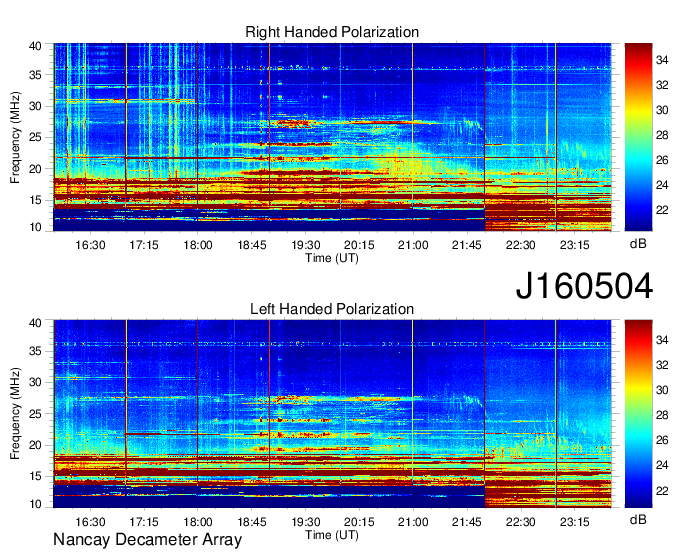Click the 19:30 time tick under bottom plot

[x=305, y=522]
